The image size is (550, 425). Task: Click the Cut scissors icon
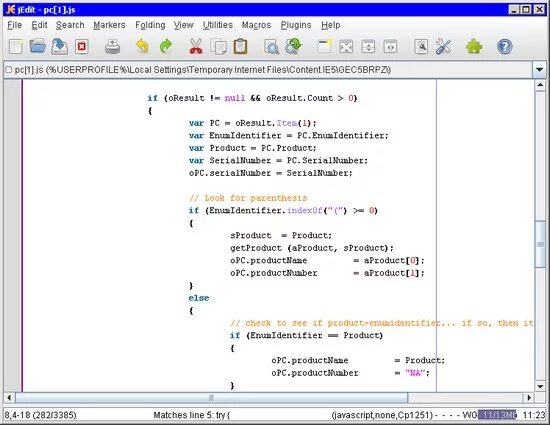(196, 46)
